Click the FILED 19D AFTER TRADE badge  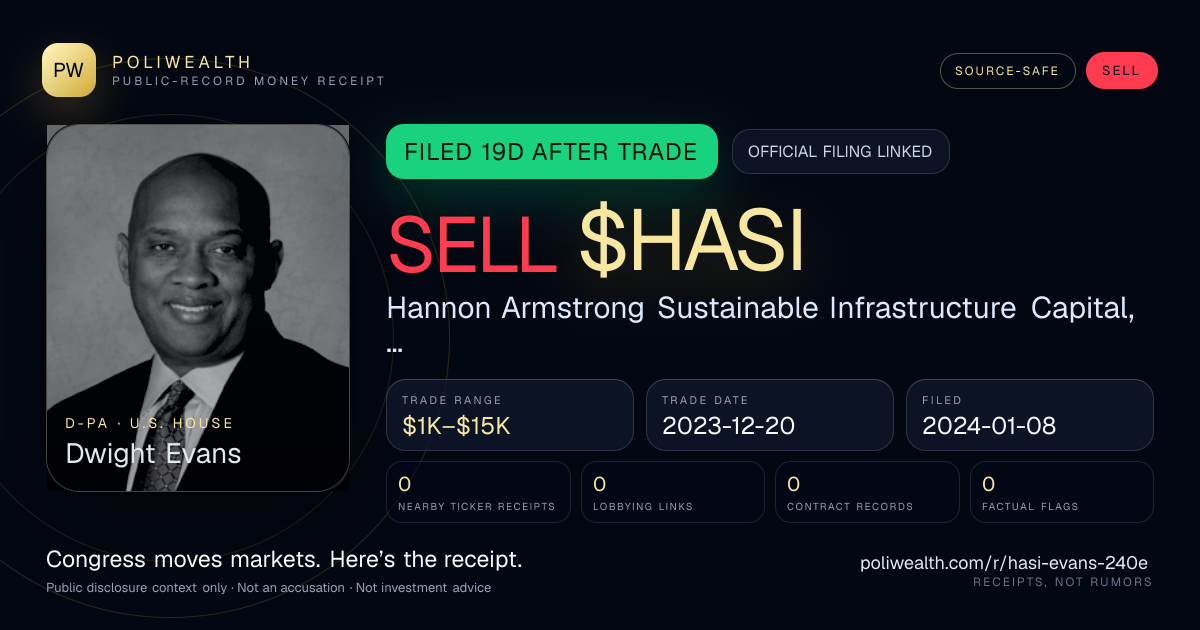[552, 152]
